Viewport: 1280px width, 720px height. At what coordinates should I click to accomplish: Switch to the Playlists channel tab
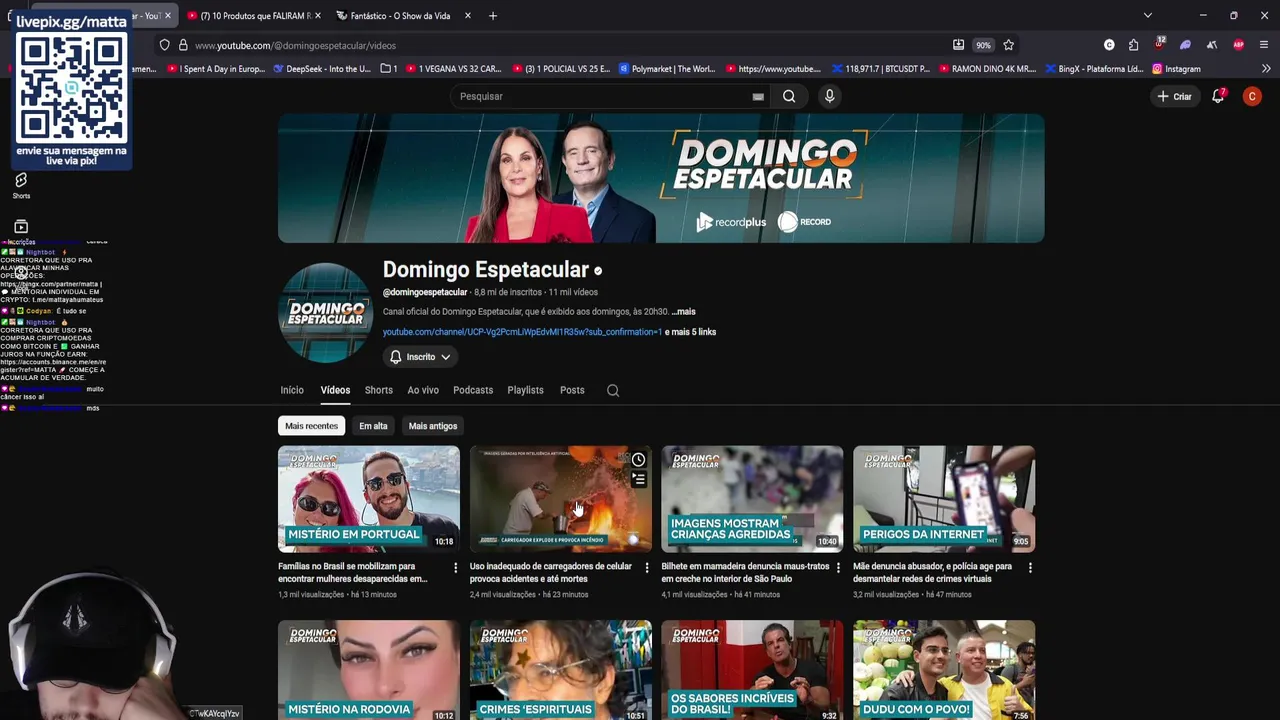click(x=525, y=390)
